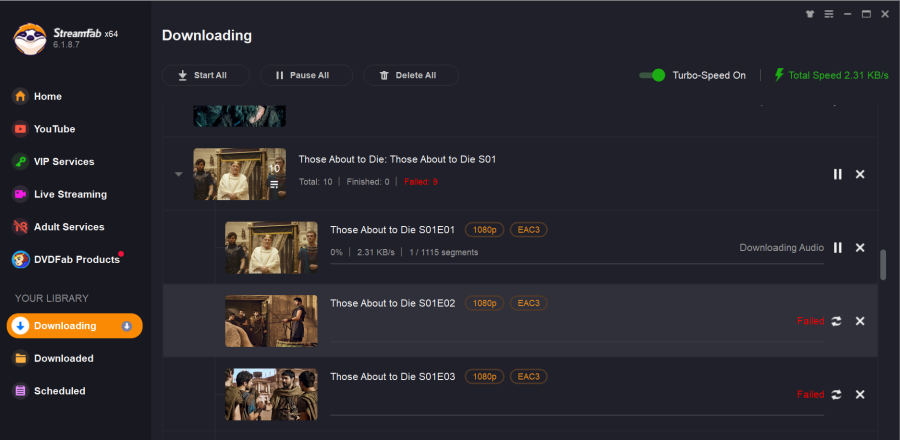This screenshot has height=440, width=900.
Task: Click the S01E02 episode thumbnail
Action: [x=271, y=321]
